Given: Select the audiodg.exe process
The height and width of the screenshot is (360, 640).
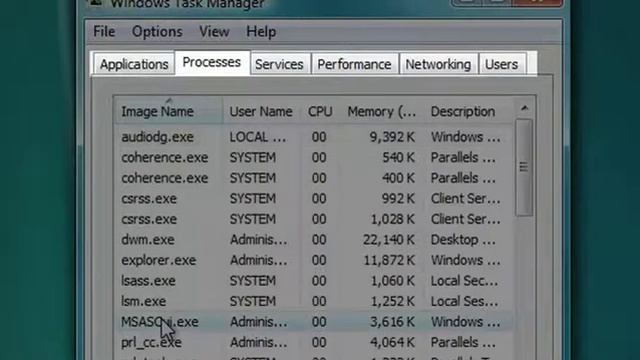Looking at the screenshot, I should point(158,137).
